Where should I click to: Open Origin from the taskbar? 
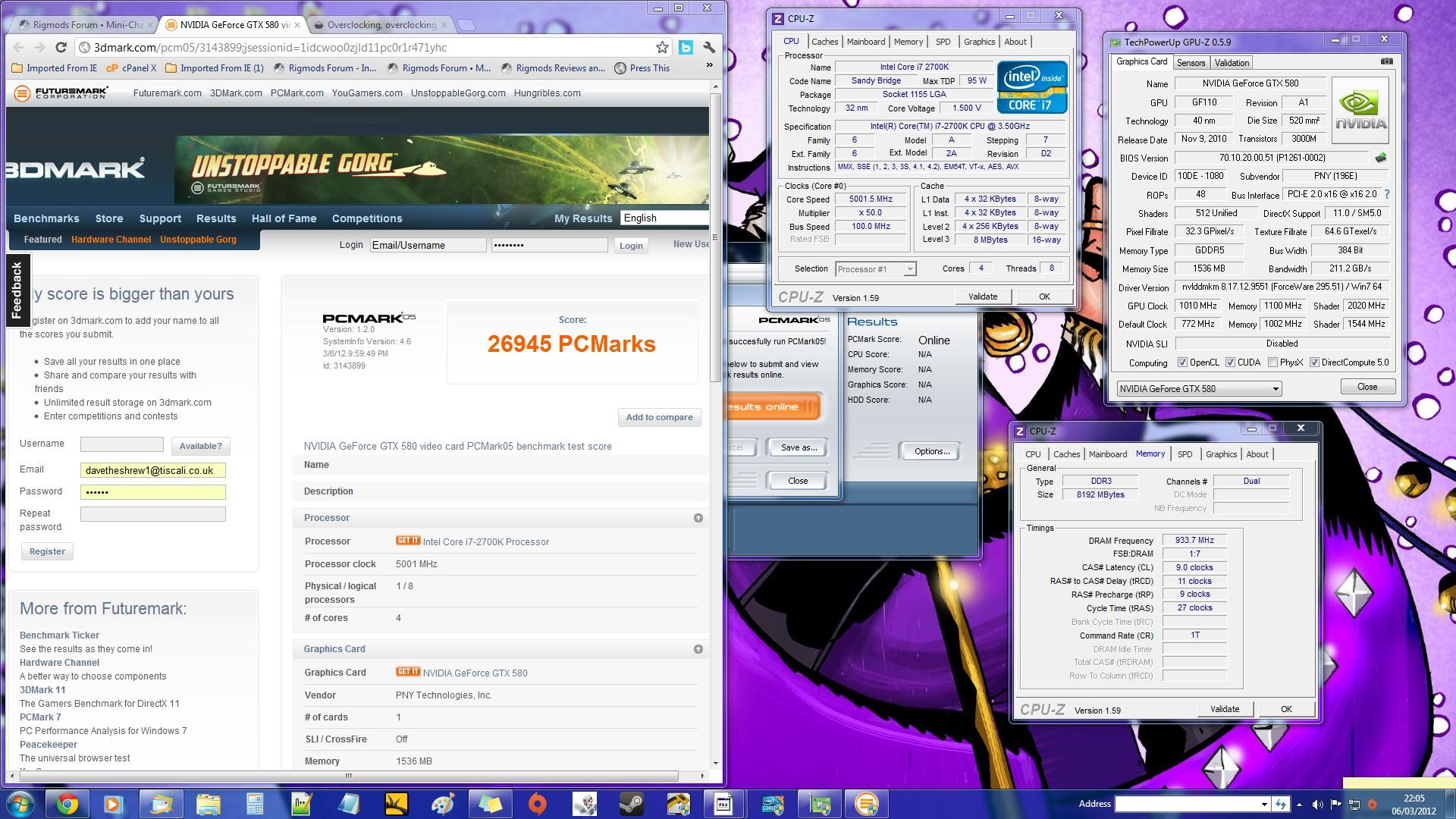pos(537,803)
